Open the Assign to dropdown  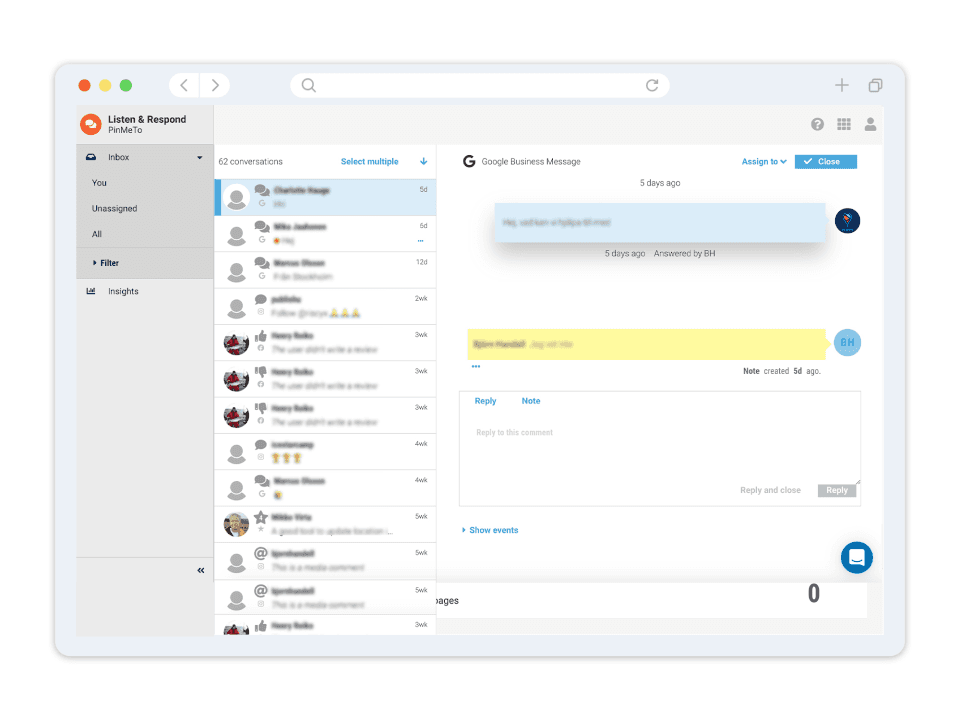pos(764,161)
